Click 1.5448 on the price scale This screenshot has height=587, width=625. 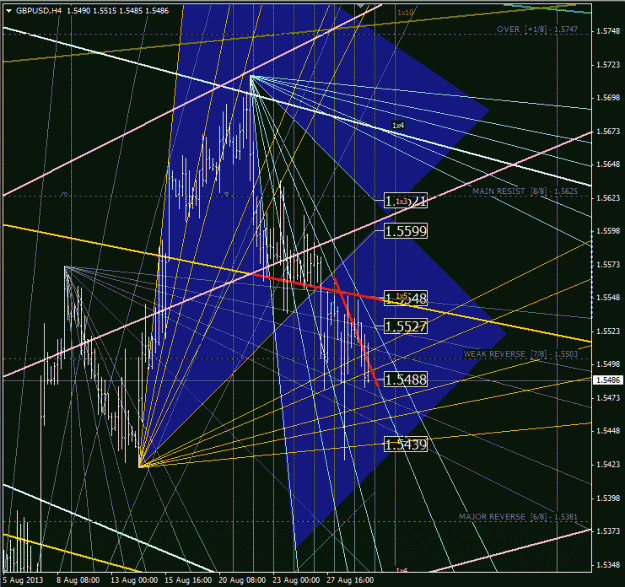coord(608,431)
